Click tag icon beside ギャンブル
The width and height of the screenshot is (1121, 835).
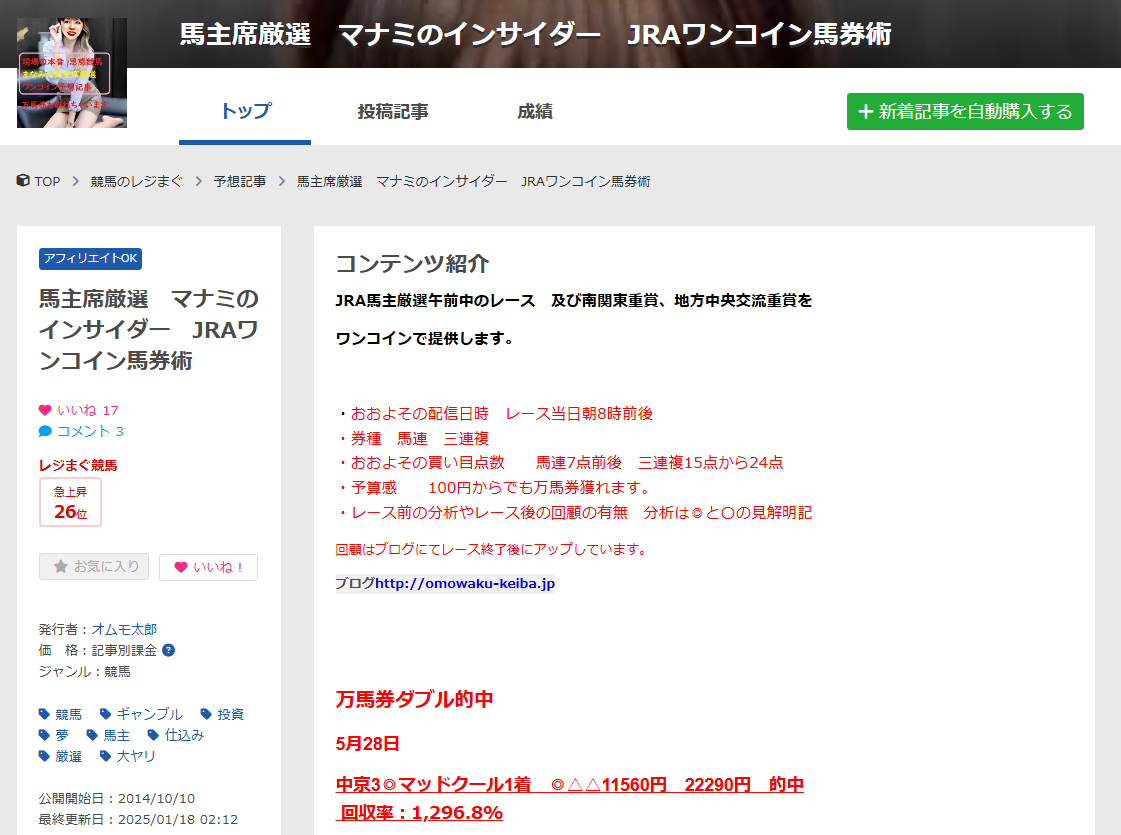pos(106,714)
